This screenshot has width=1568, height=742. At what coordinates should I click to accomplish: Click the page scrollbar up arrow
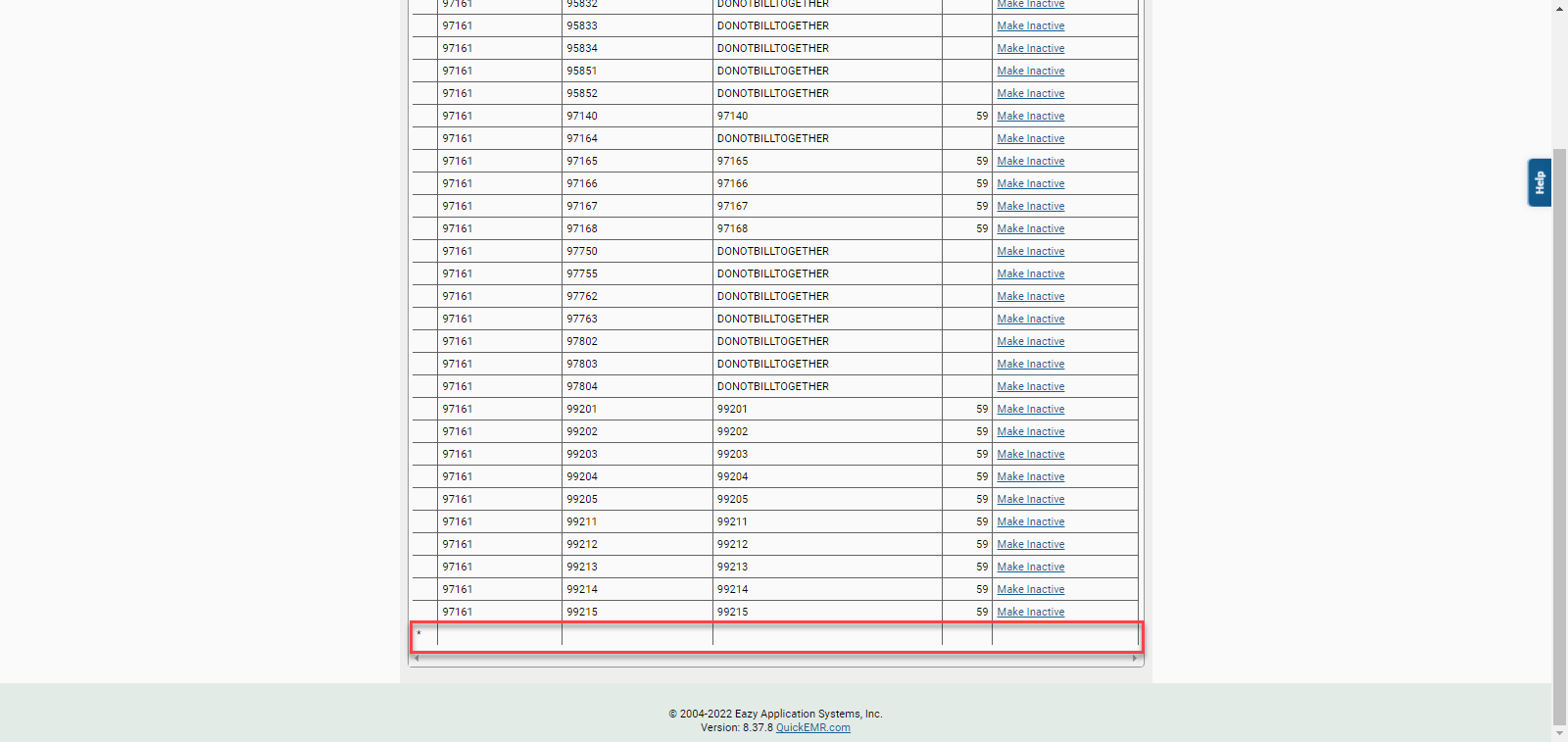[1560, 8]
